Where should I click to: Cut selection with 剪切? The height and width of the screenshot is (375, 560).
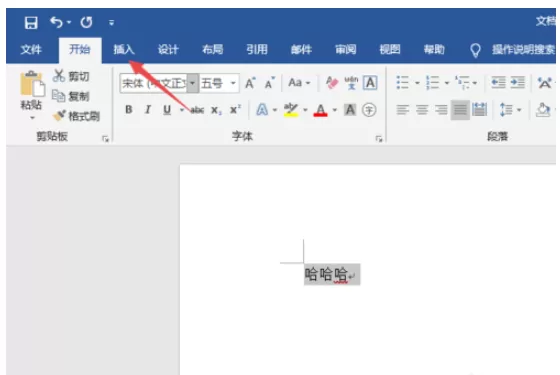71,76
